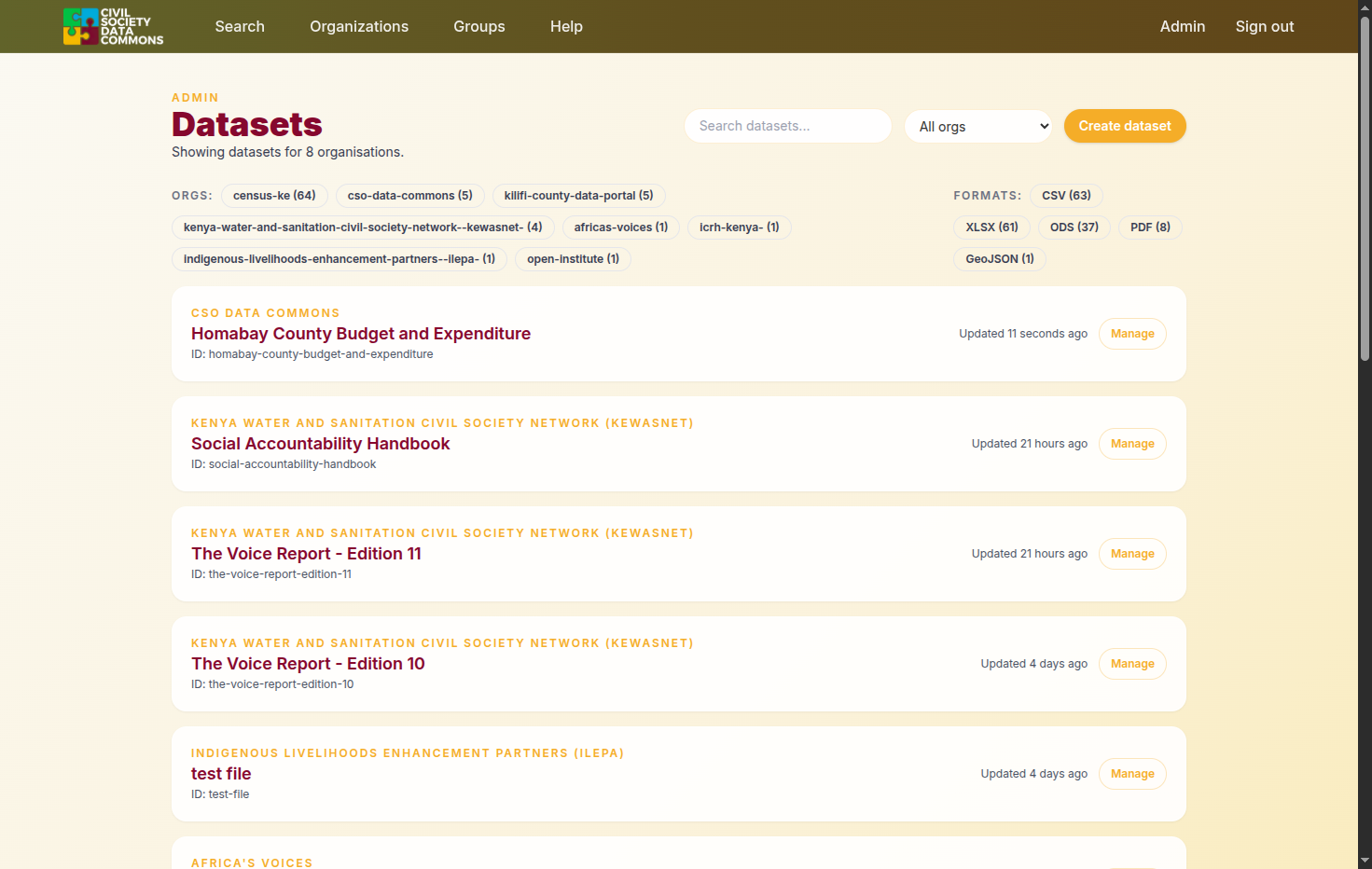
Task: Open the test file dataset
Action: tap(221, 774)
